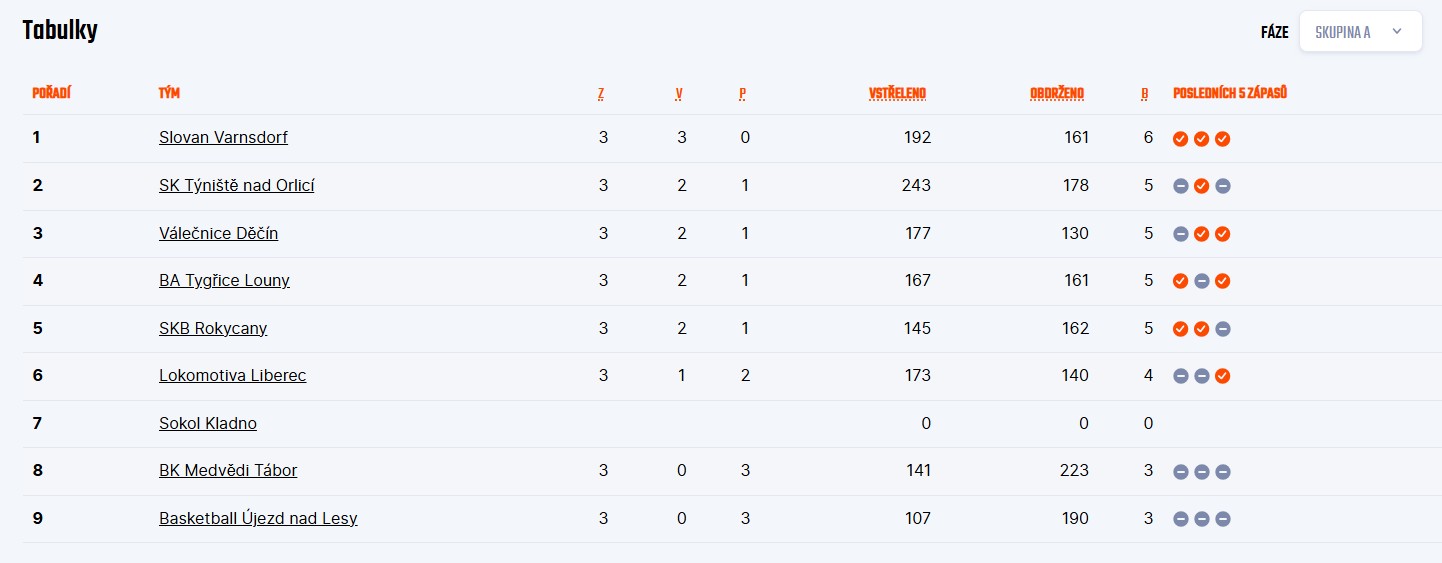
Task: Open the FÁZE Skupina A dropdown
Action: tap(1360, 32)
